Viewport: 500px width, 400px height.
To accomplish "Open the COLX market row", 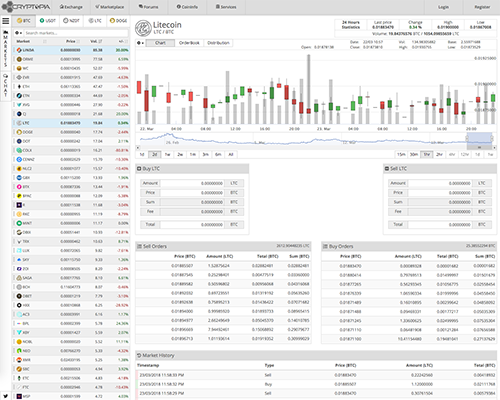I will pos(71,150).
